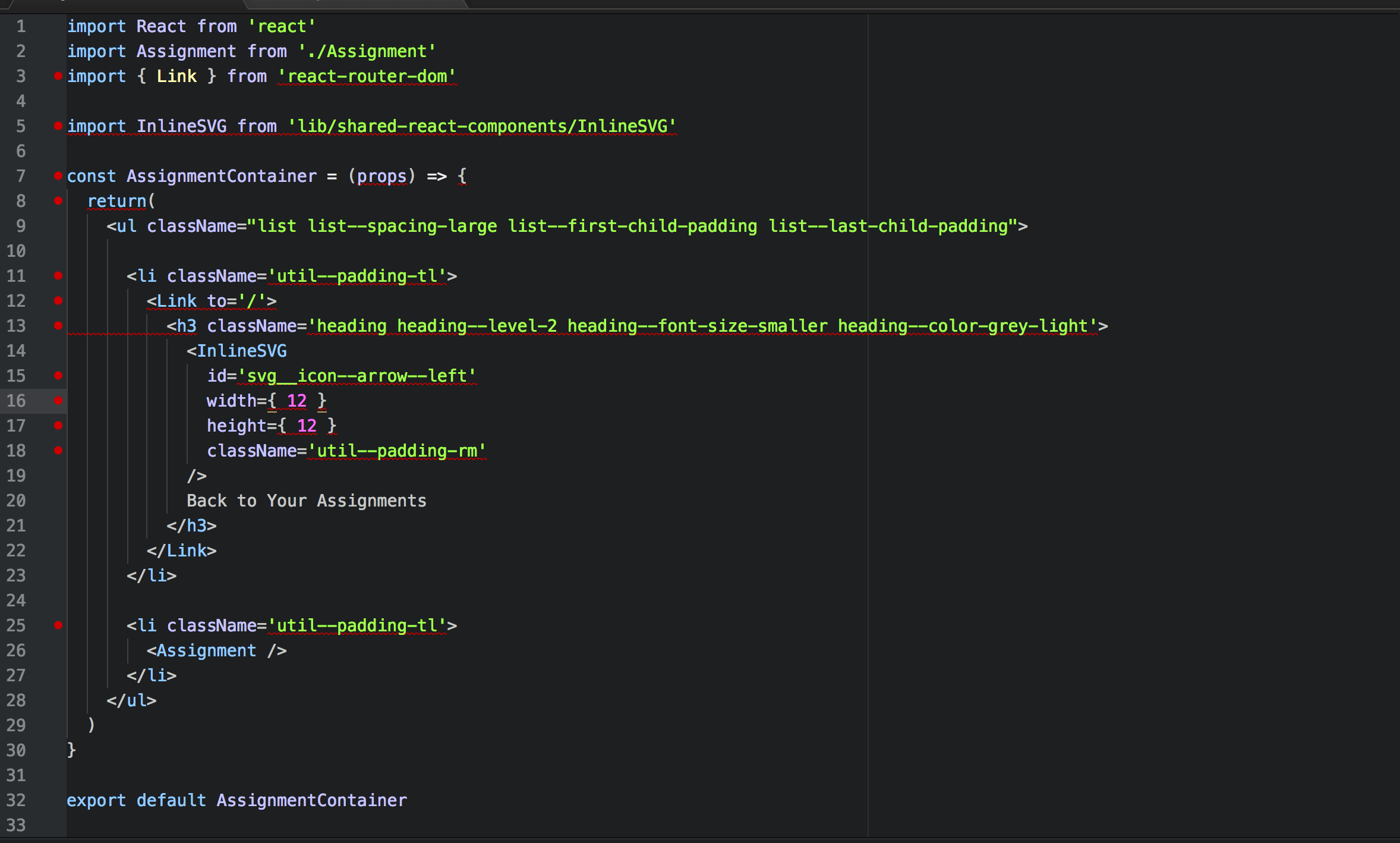Click line number 20 in the gutter

pos(16,501)
